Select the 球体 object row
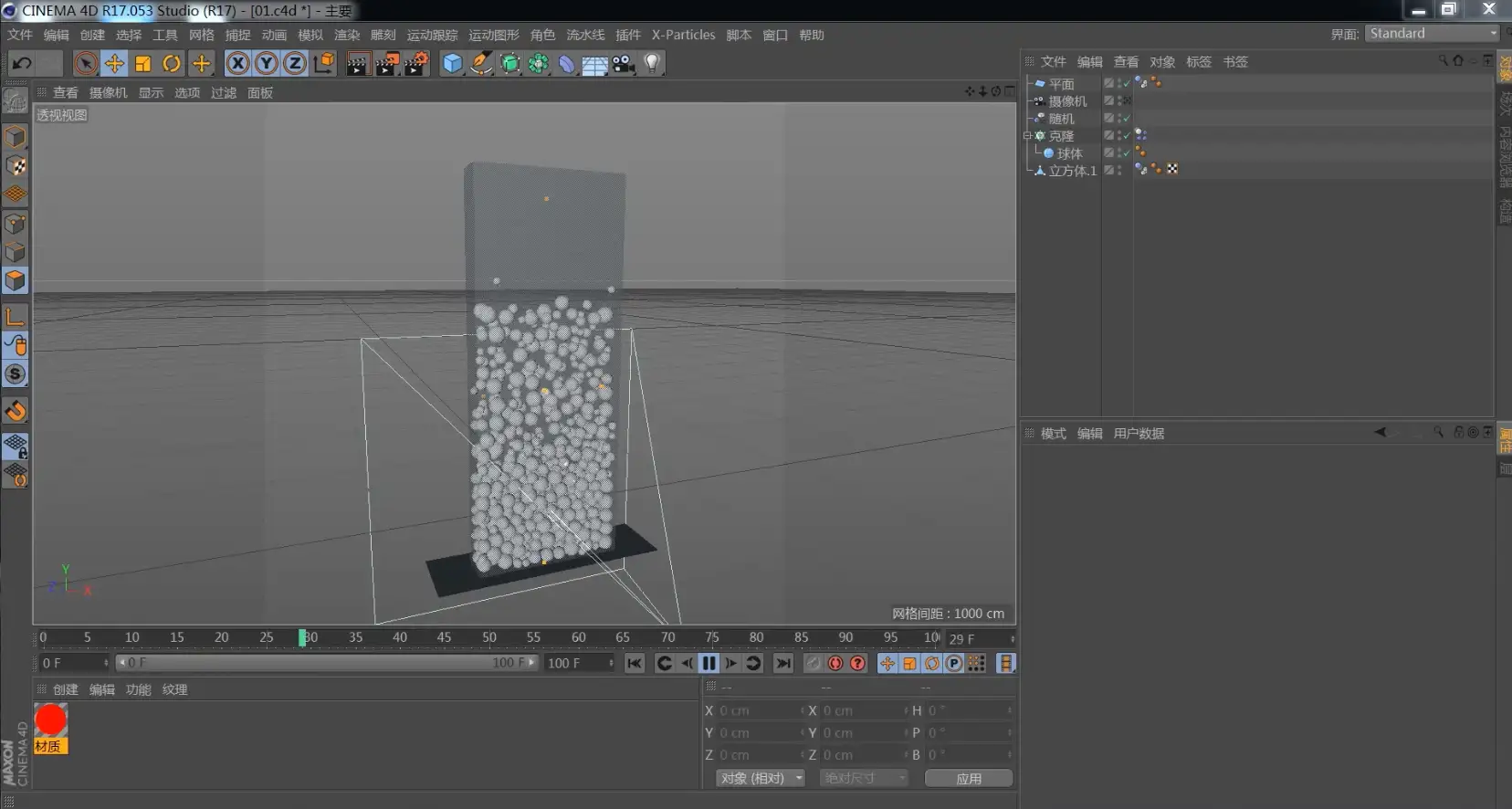 1069,153
